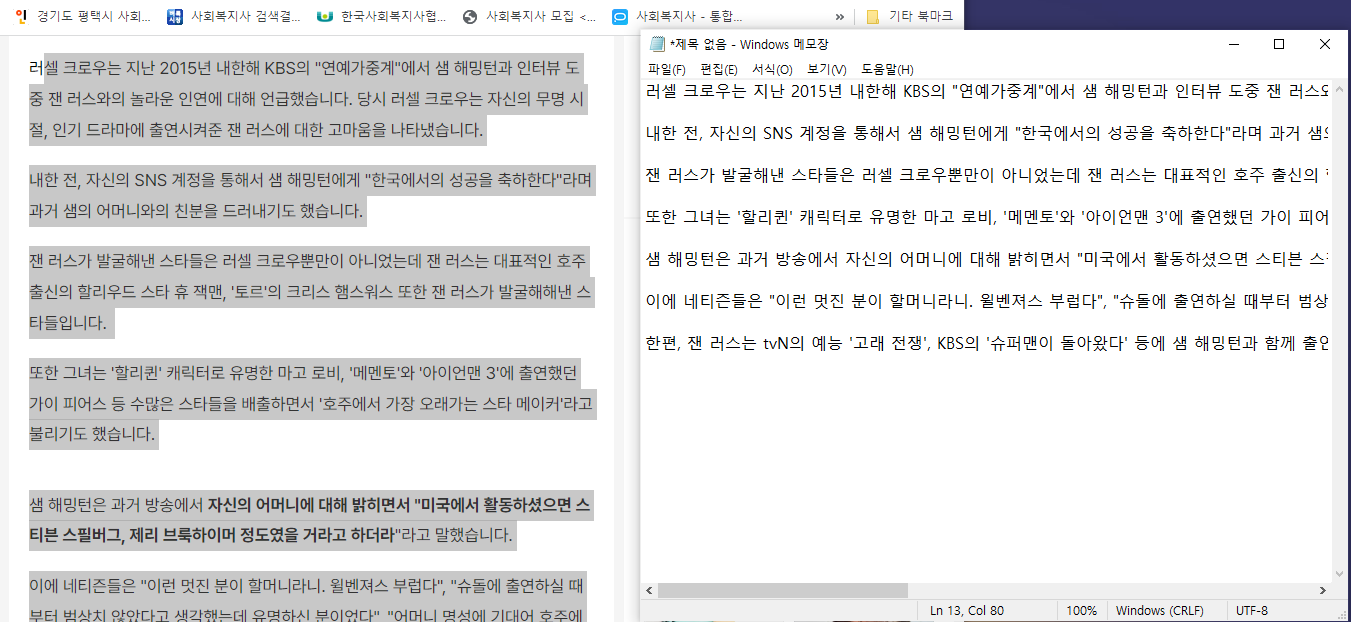This screenshot has width=1351, height=622.
Task: Open the 경기도 평택시 사회 bookmark
Action: (84, 16)
